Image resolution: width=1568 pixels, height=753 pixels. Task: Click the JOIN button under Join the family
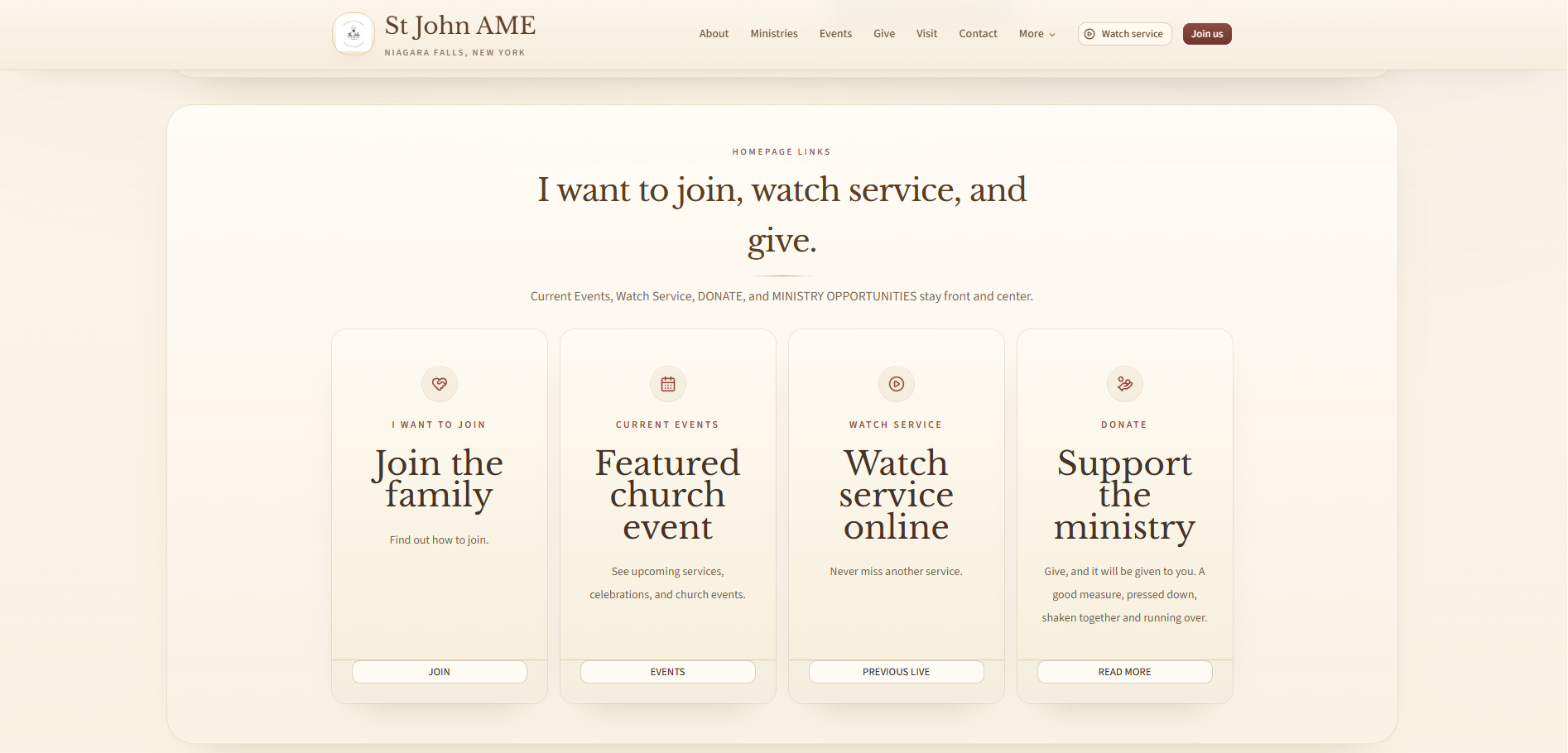click(439, 671)
